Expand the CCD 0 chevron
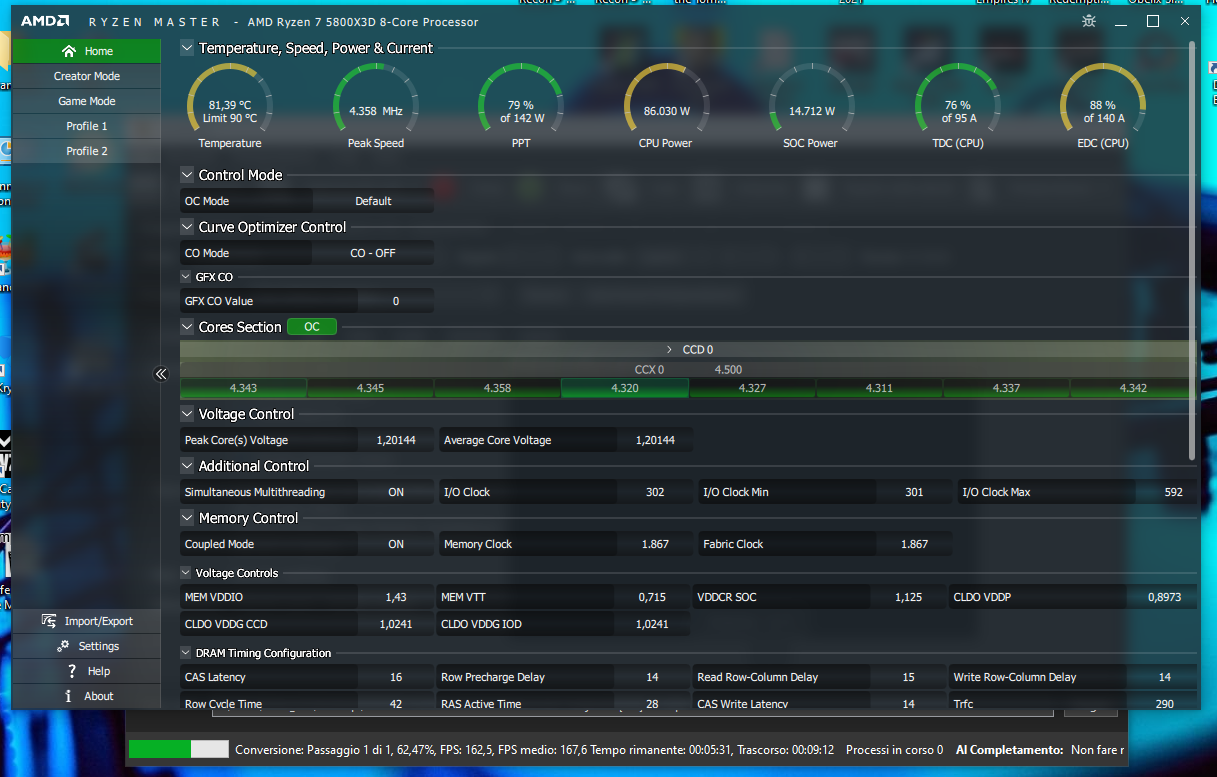Image resolution: width=1217 pixels, height=777 pixels. (x=669, y=350)
